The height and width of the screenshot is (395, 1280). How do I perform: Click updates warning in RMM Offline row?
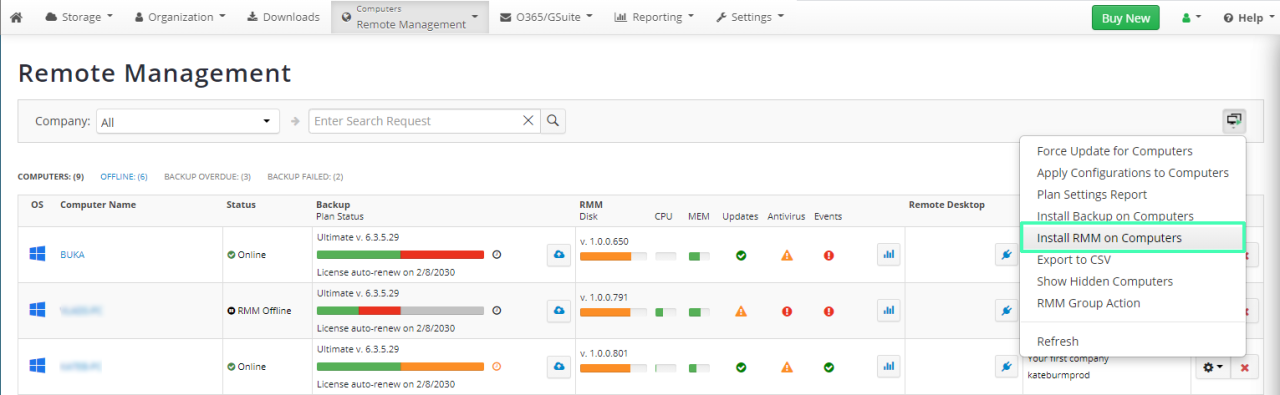pos(741,311)
